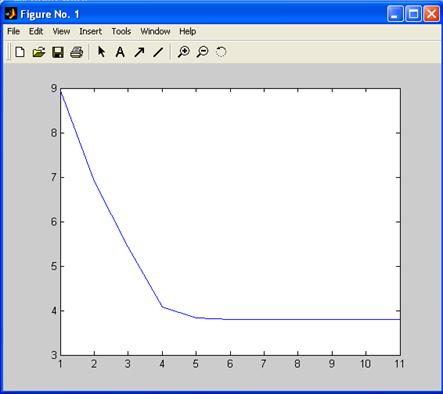Toggle the Edit Plot arrow pointer tool
443x394 pixels.
coord(101,52)
